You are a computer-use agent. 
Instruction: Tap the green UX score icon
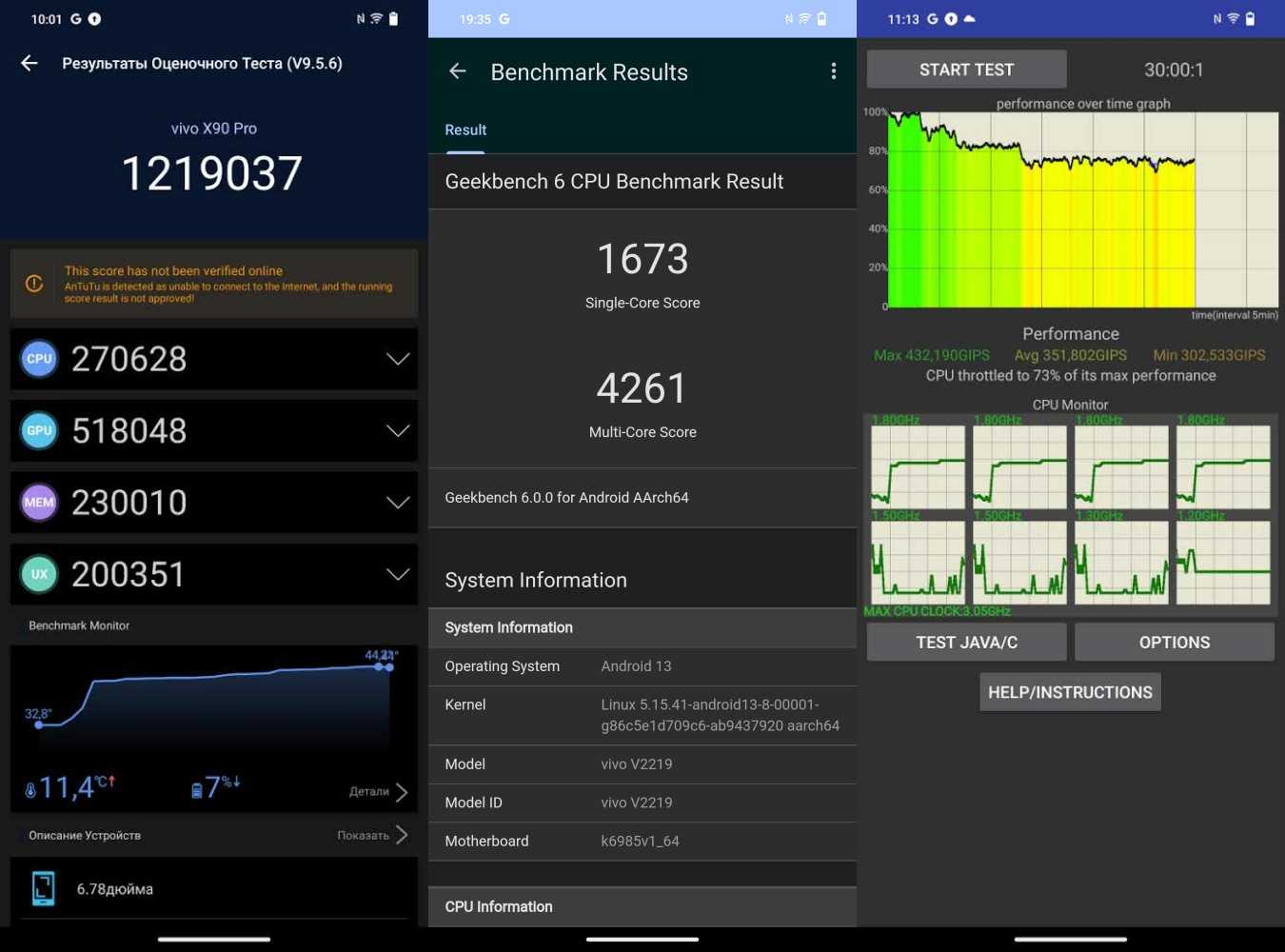[39, 574]
